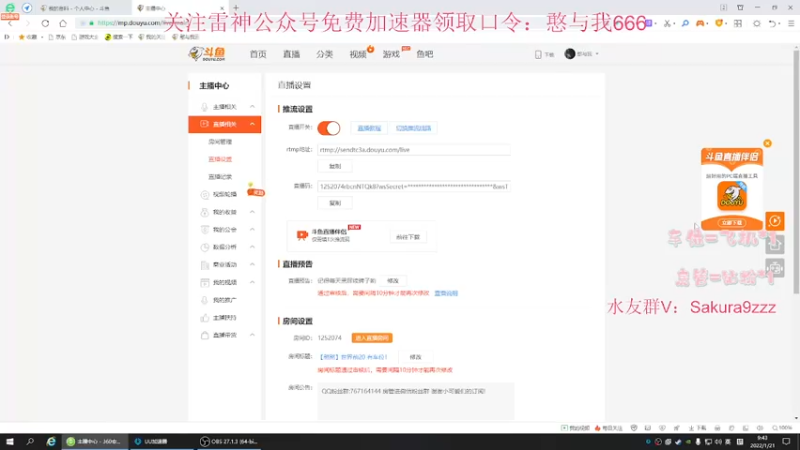Screen dimensions: 800x450
Task: Click the orange shield icon in the browser toolbar
Action: tap(719, 23)
